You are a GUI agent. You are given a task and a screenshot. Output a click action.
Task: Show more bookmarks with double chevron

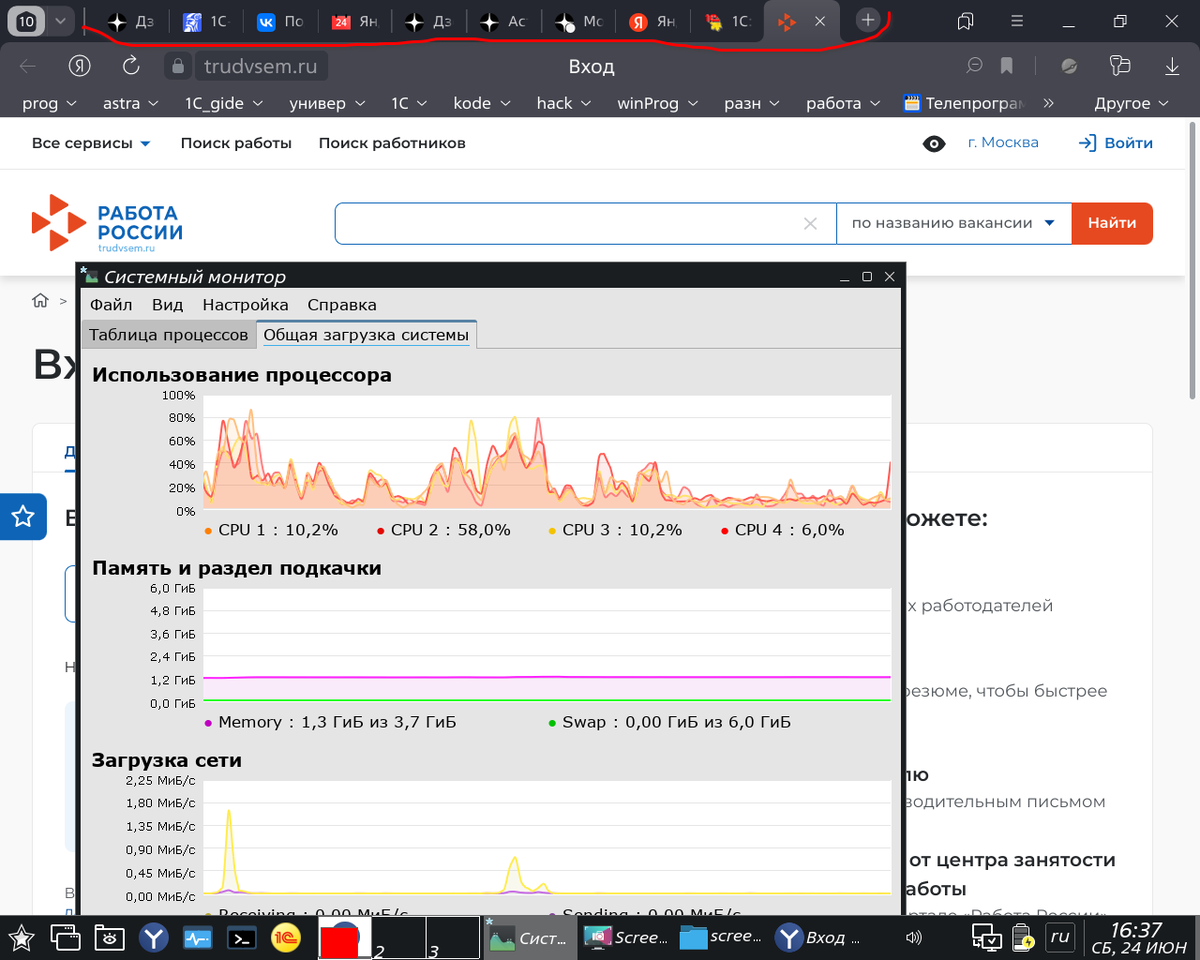(1048, 103)
